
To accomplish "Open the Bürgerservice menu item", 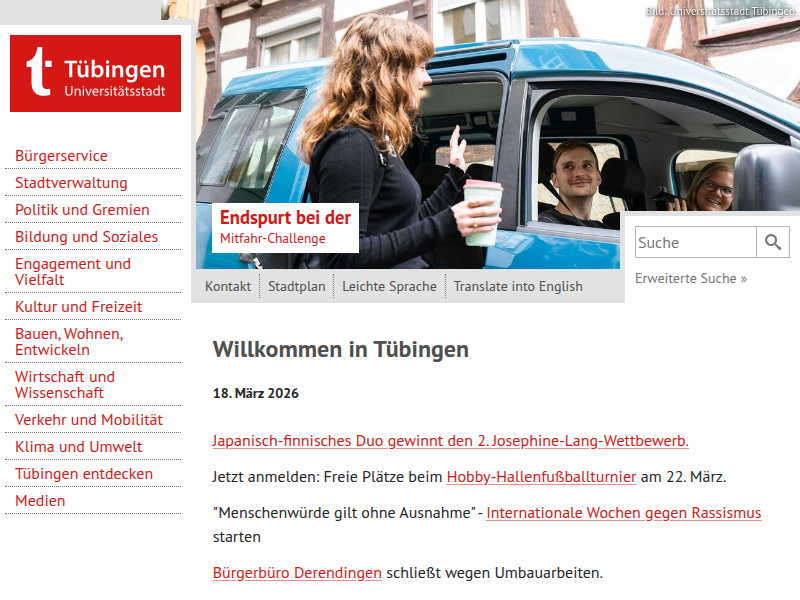I will coord(61,156).
